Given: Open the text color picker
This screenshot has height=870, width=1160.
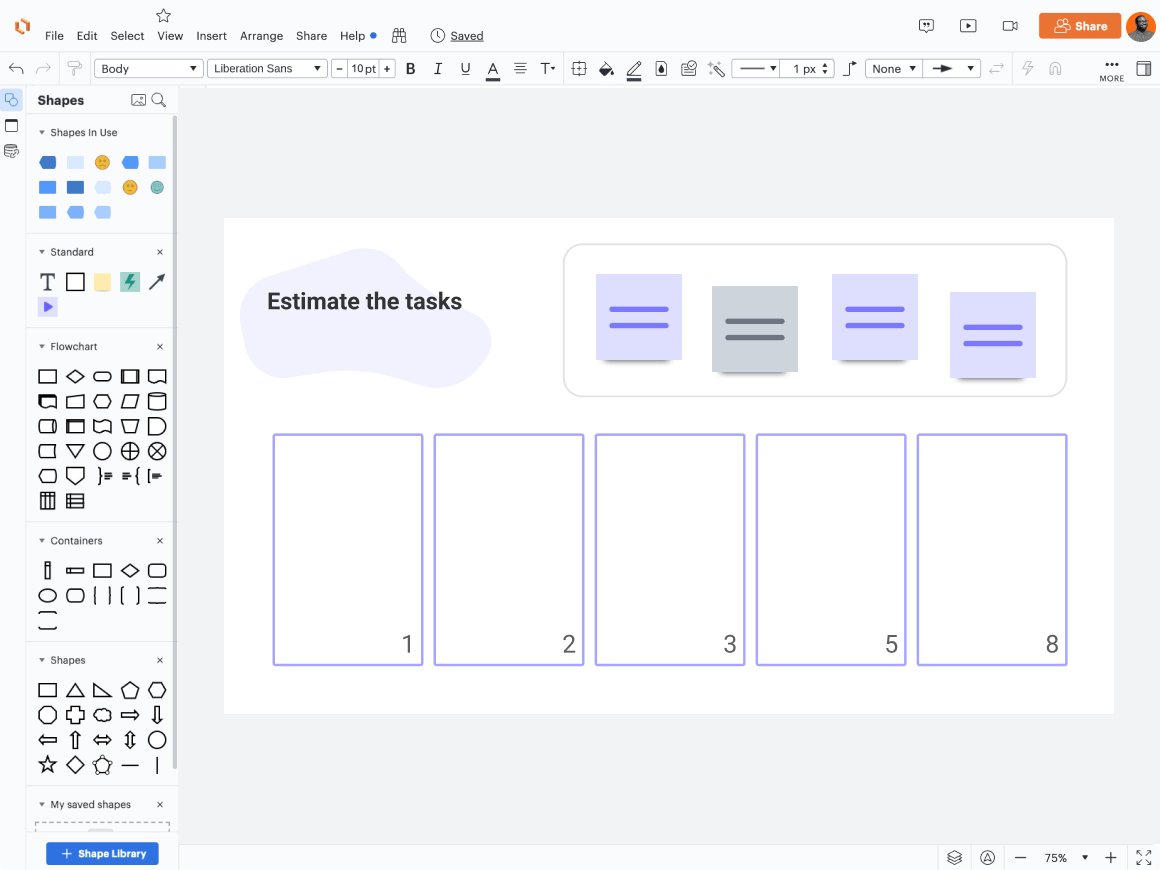Looking at the screenshot, I should point(493,69).
